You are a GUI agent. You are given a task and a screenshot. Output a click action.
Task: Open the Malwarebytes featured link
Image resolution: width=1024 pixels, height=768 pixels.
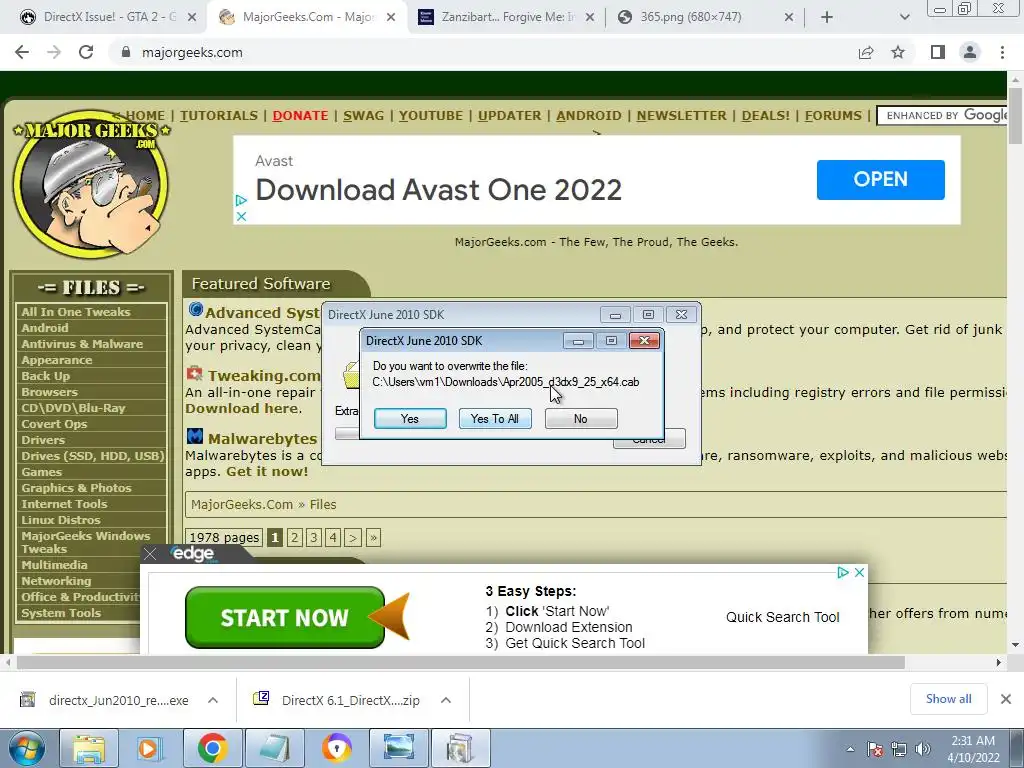[x=262, y=438]
